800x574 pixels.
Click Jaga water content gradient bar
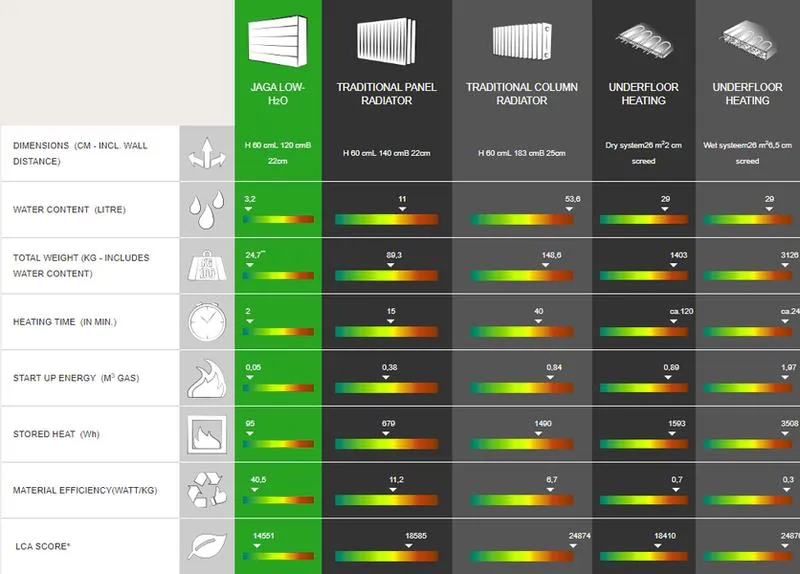click(x=278, y=219)
